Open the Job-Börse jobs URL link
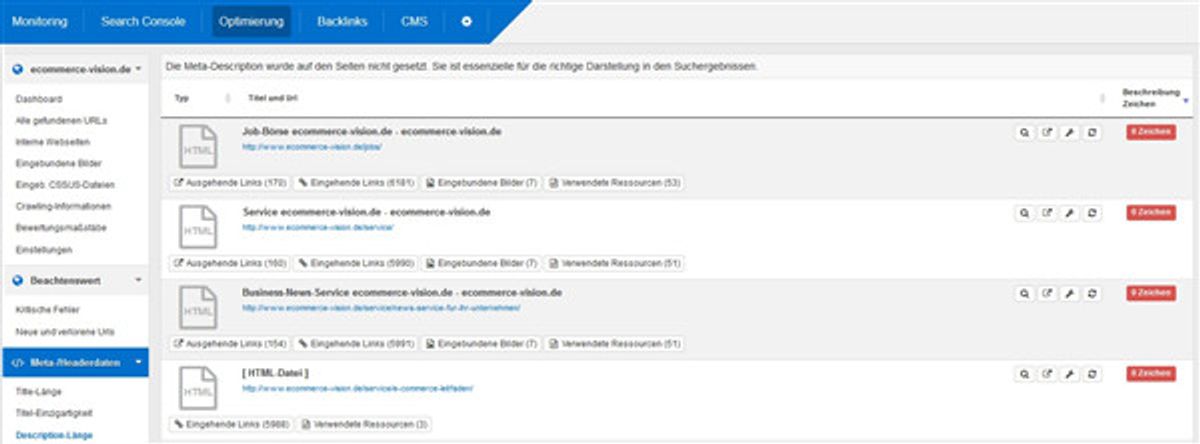Image resolution: width=1200 pixels, height=444 pixels. pos(312,147)
